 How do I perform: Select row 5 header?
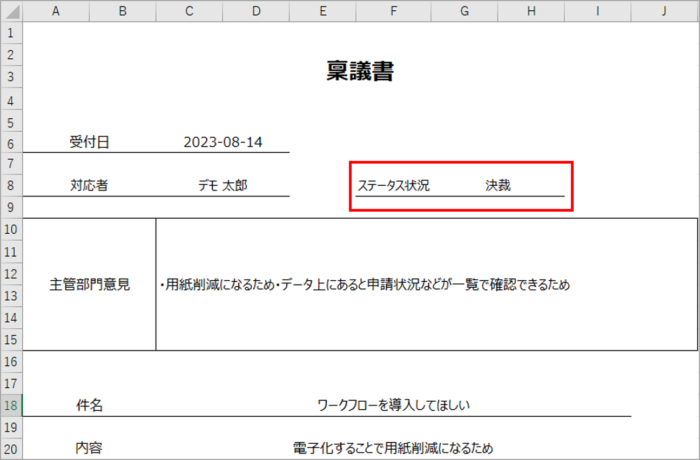11,122
